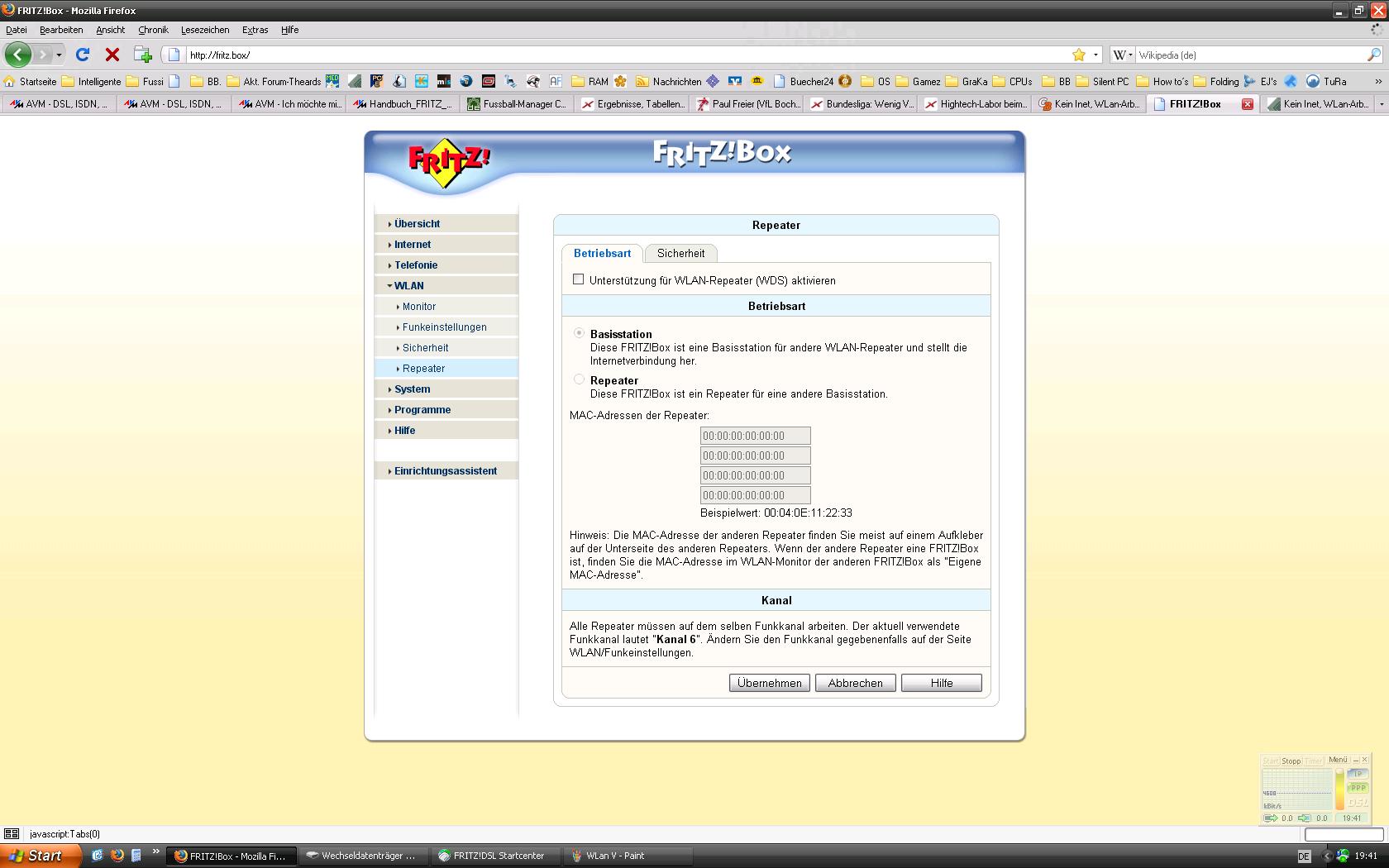Open the Lesezeichen menu
The width and height of the screenshot is (1389, 868).
[205, 30]
